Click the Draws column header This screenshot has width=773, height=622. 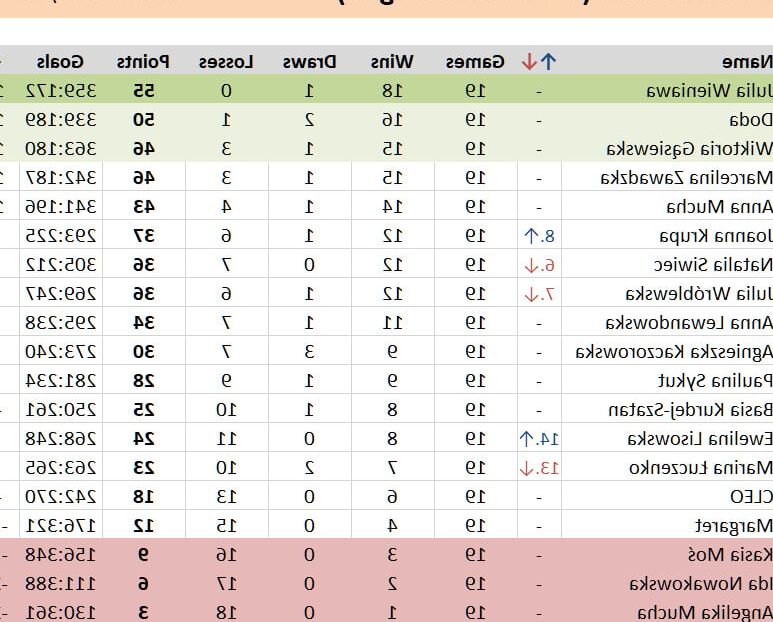310,62
